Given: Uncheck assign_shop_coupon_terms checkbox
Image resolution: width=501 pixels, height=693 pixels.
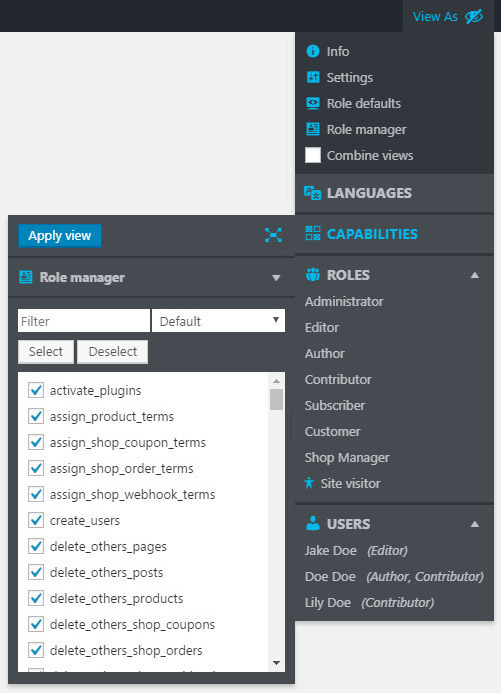Looking at the screenshot, I should [36, 442].
